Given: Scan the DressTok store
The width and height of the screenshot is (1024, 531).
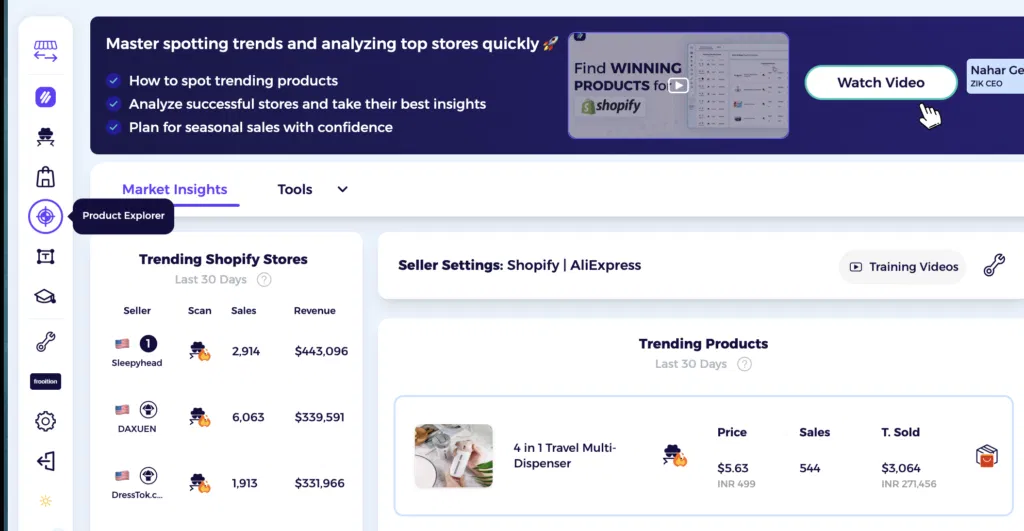Looking at the screenshot, I should [x=199, y=483].
